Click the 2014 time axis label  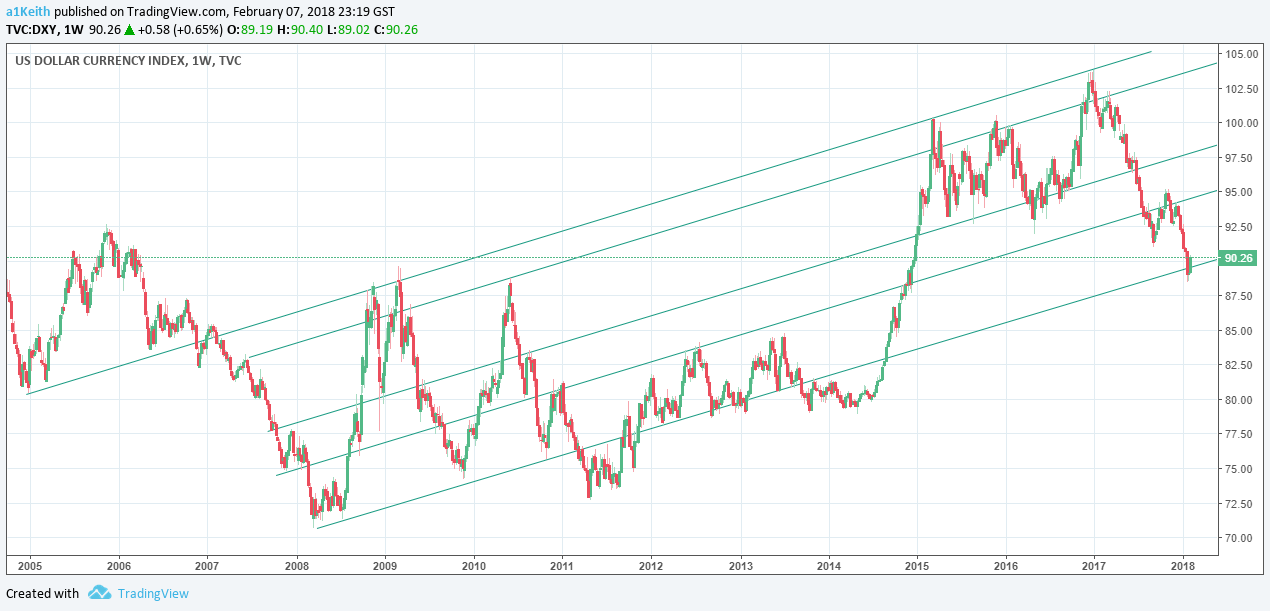[828, 564]
